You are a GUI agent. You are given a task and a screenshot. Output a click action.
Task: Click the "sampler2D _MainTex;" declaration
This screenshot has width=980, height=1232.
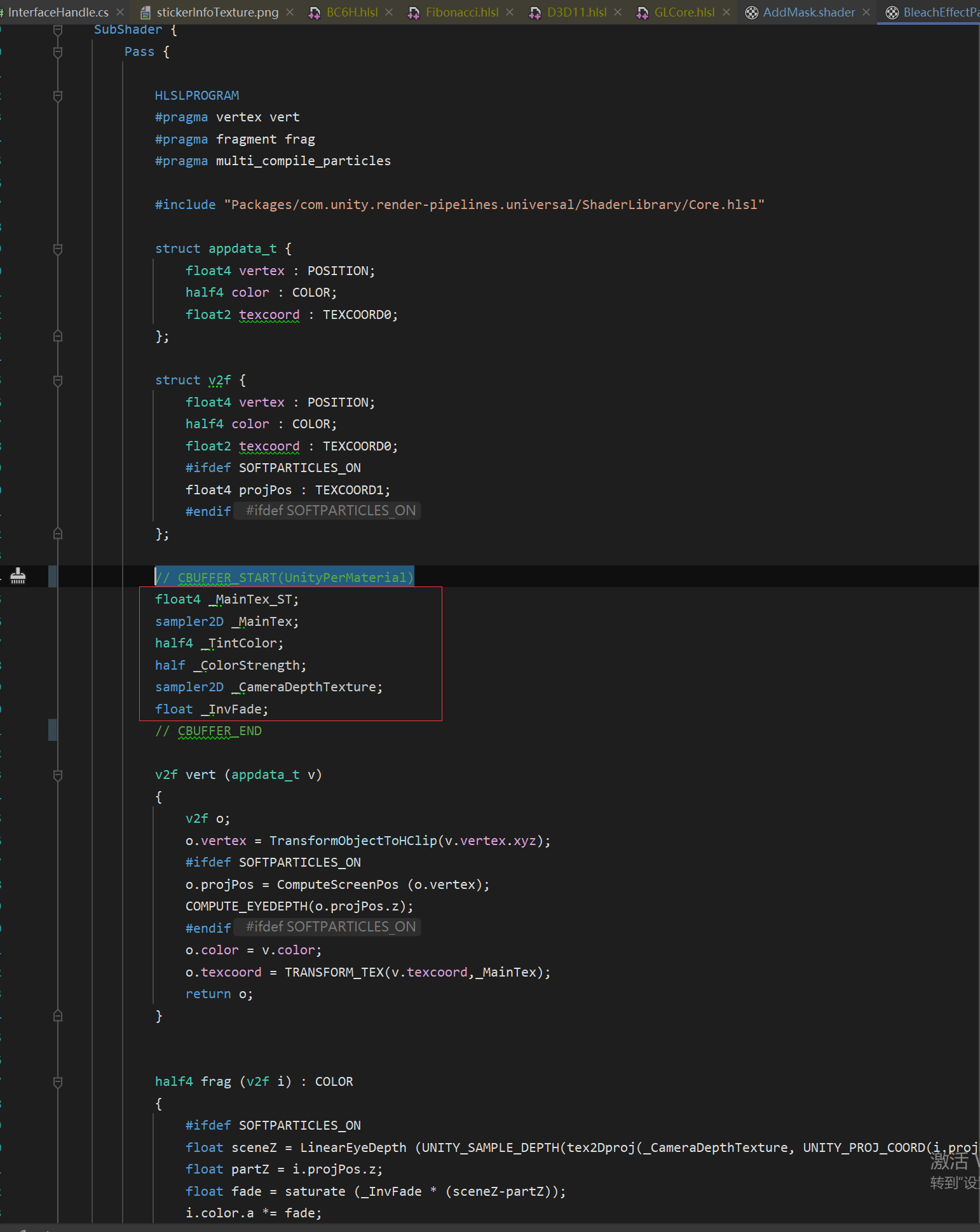[x=227, y=621]
